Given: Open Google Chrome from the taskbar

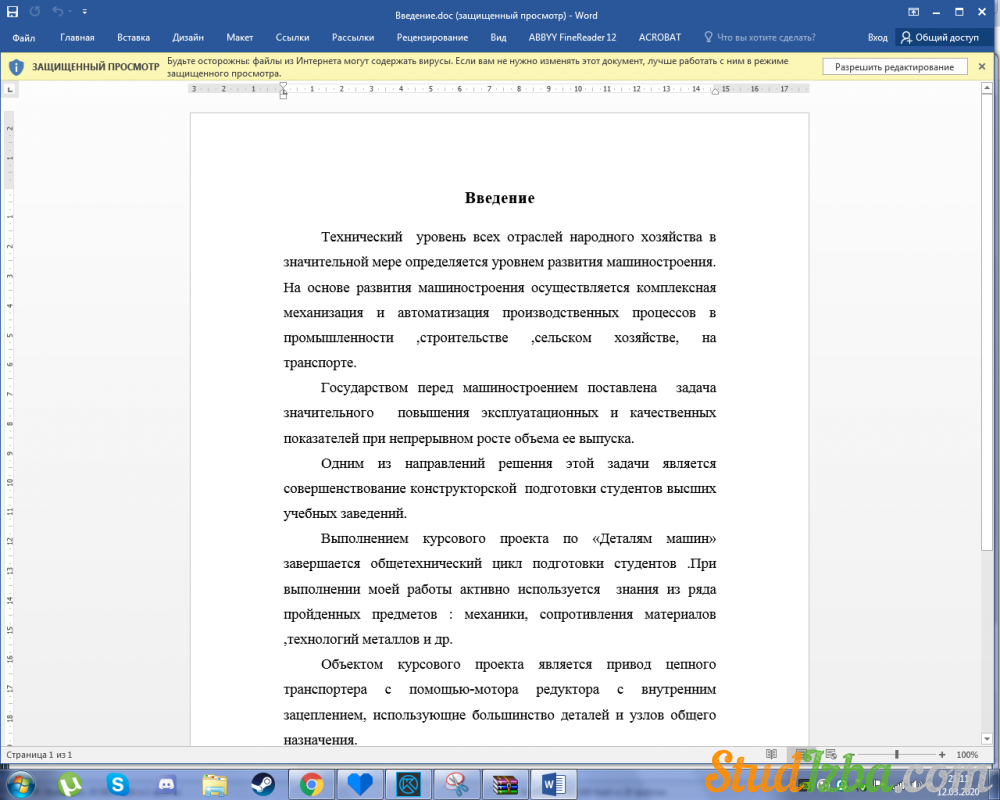Looking at the screenshot, I should coord(311,784).
